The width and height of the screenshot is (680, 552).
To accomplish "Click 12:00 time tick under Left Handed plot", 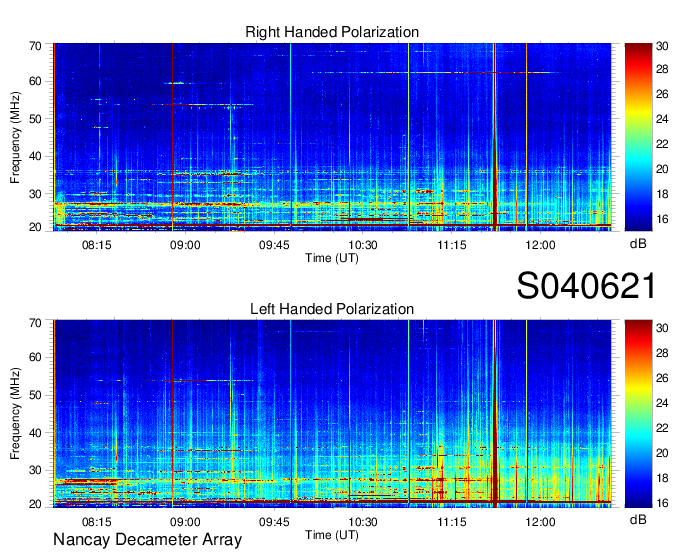I will [540, 522].
